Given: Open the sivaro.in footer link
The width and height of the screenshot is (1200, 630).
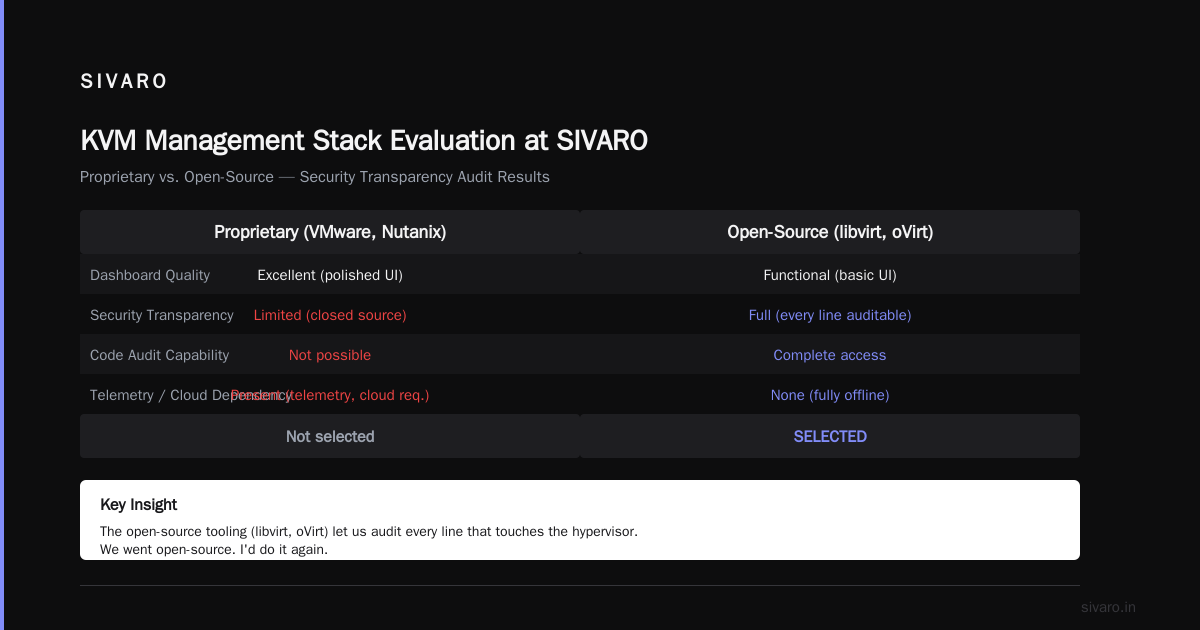Looking at the screenshot, I should [x=1109, y=607].
